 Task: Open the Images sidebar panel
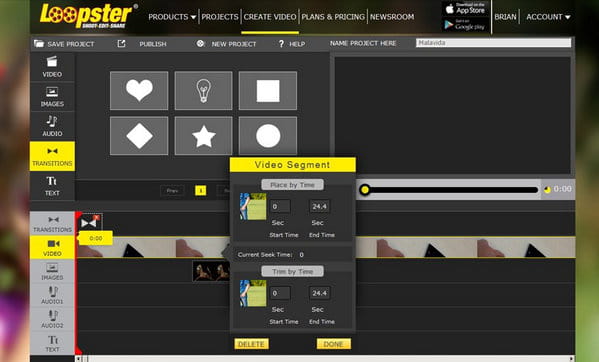click(x=52, y=97)
